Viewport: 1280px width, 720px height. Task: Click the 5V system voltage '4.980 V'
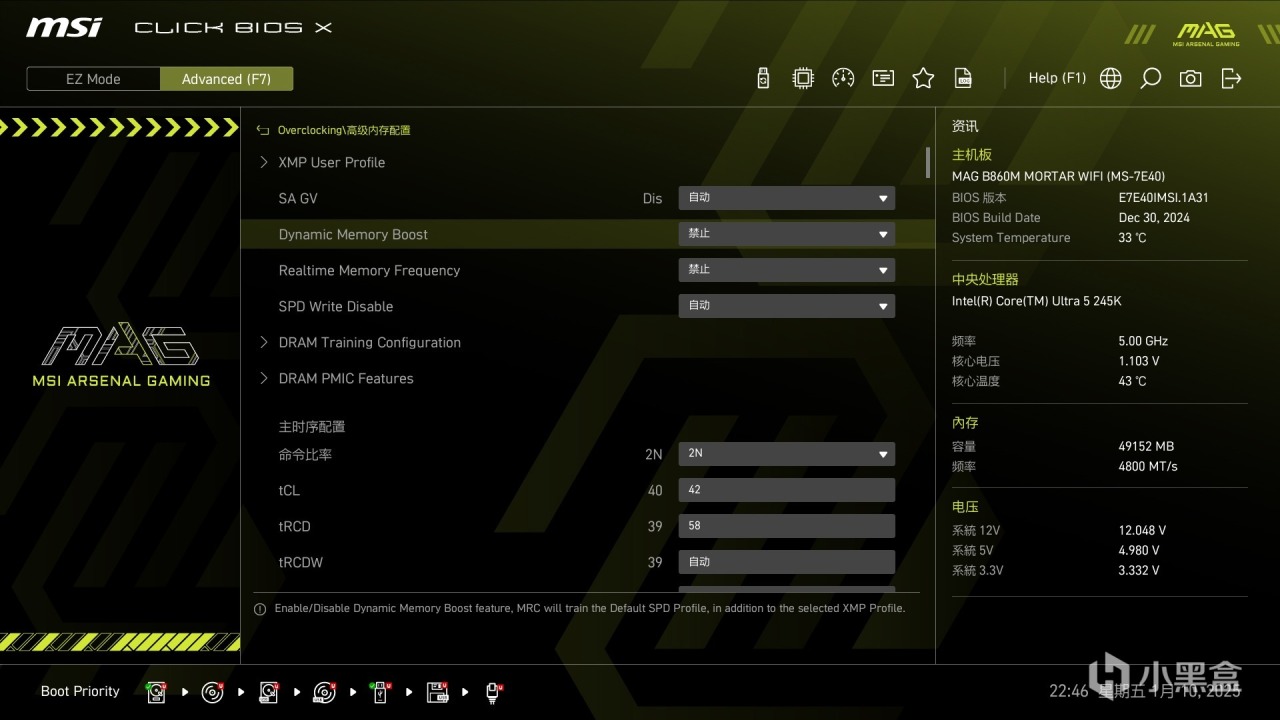1139,551
